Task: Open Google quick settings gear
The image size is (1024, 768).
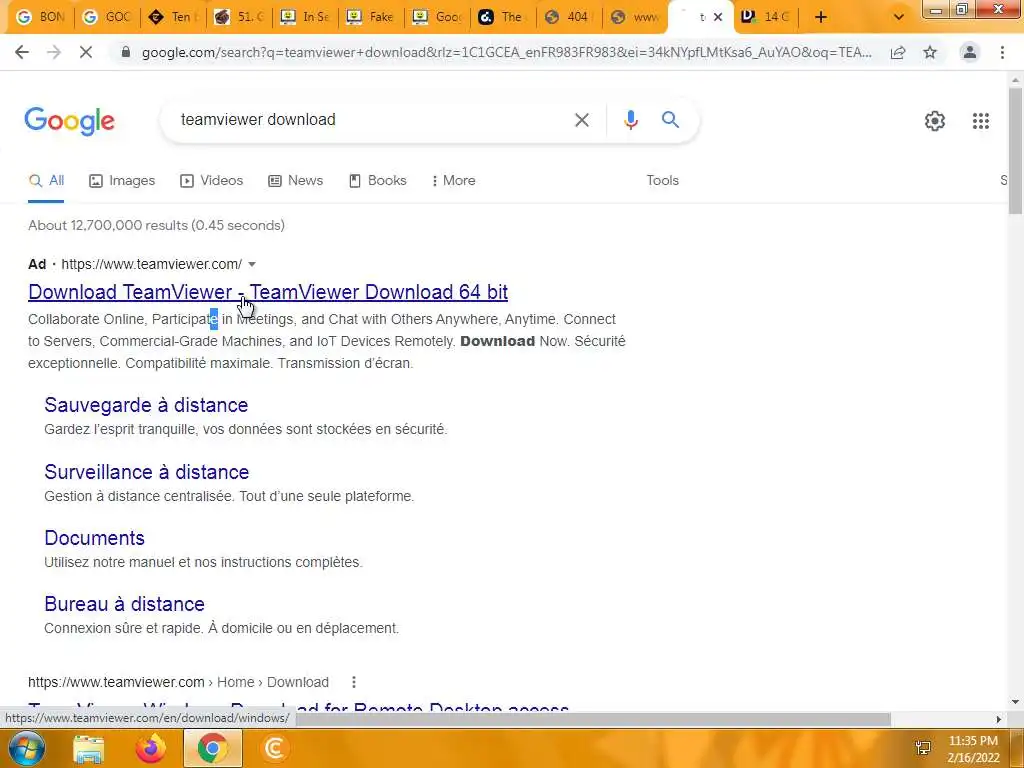Action: pos(935,121)
